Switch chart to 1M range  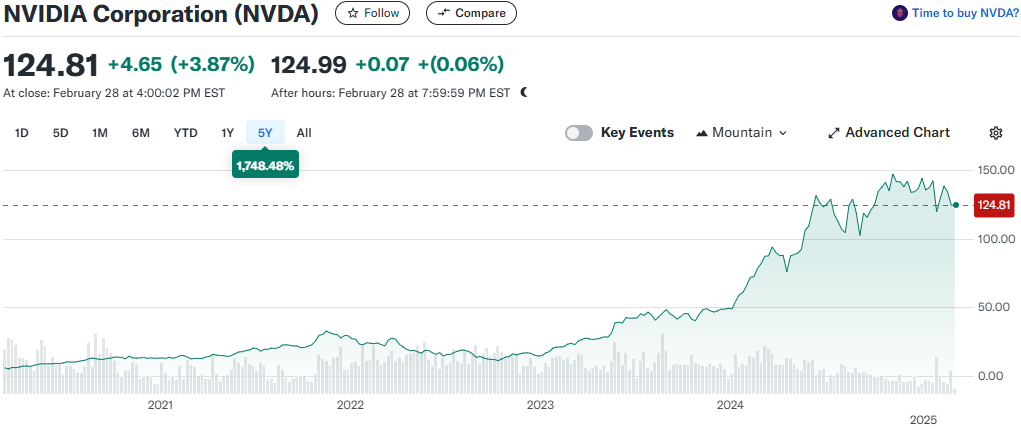[x=100, y=133]
